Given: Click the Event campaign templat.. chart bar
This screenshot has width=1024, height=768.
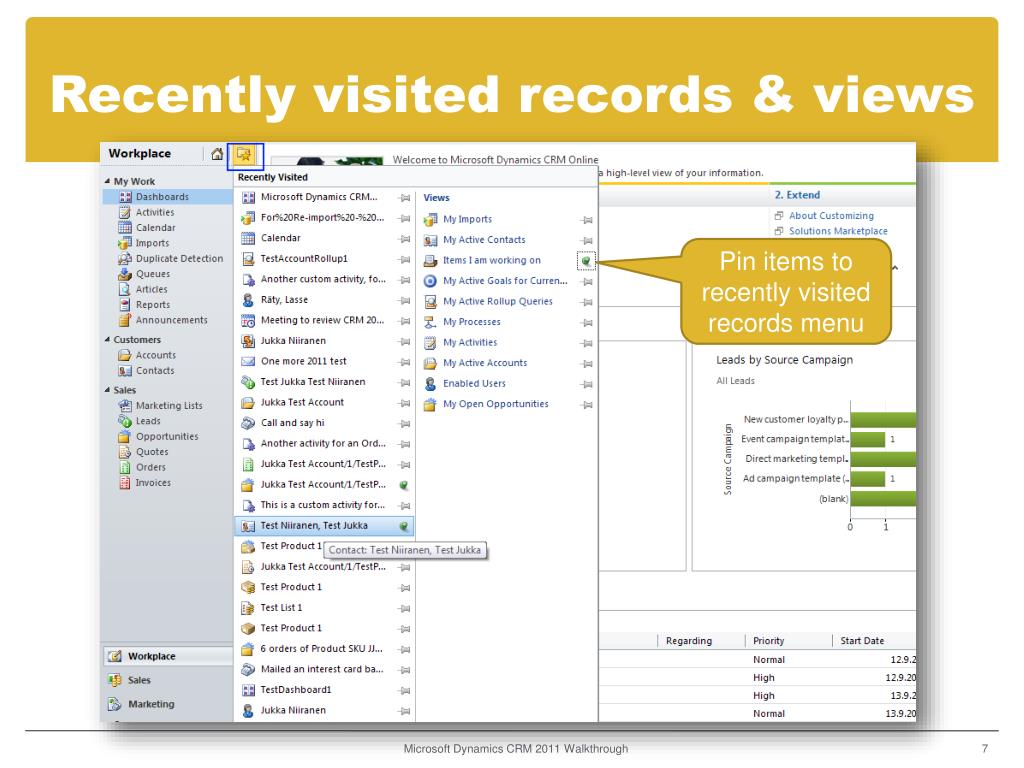Looking at the screenshot, I should (868, 440).
